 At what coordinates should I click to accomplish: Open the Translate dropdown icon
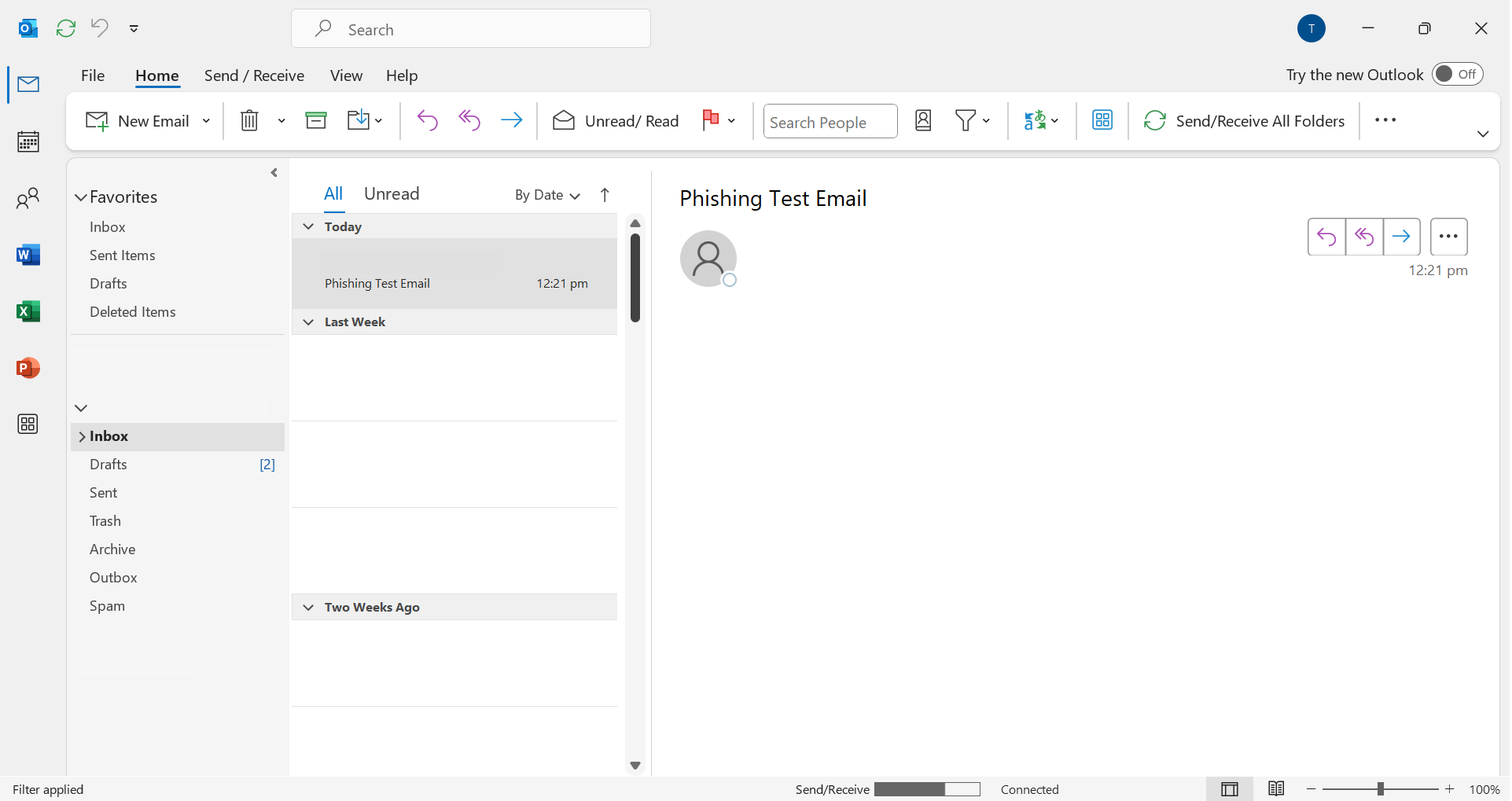1042,120
